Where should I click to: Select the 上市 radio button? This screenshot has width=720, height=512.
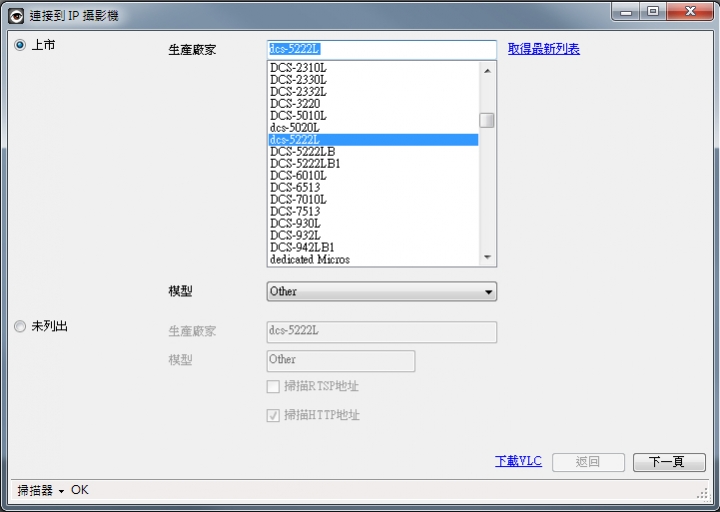point(20,45)
